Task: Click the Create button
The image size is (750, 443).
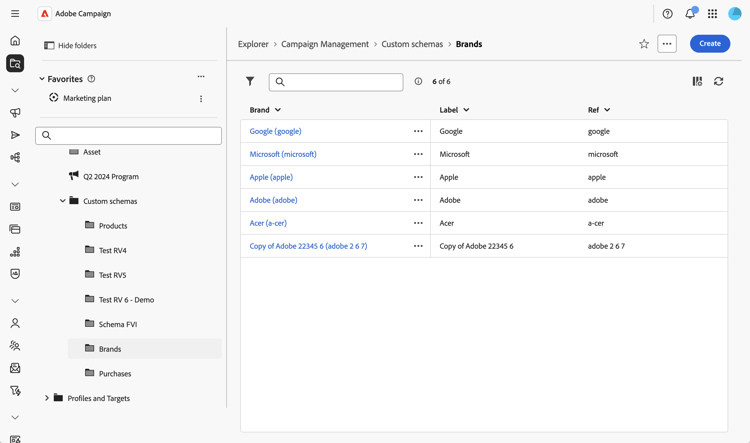Action: point(710,44)
